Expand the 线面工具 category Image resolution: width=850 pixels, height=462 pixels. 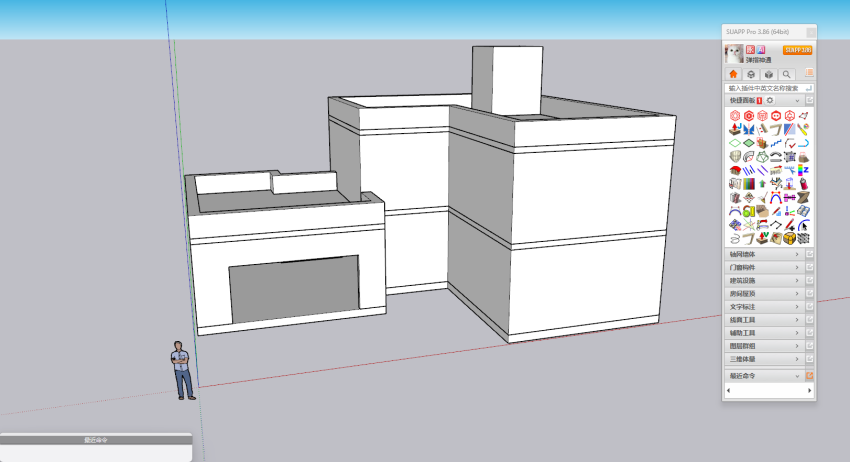point(764,319)
